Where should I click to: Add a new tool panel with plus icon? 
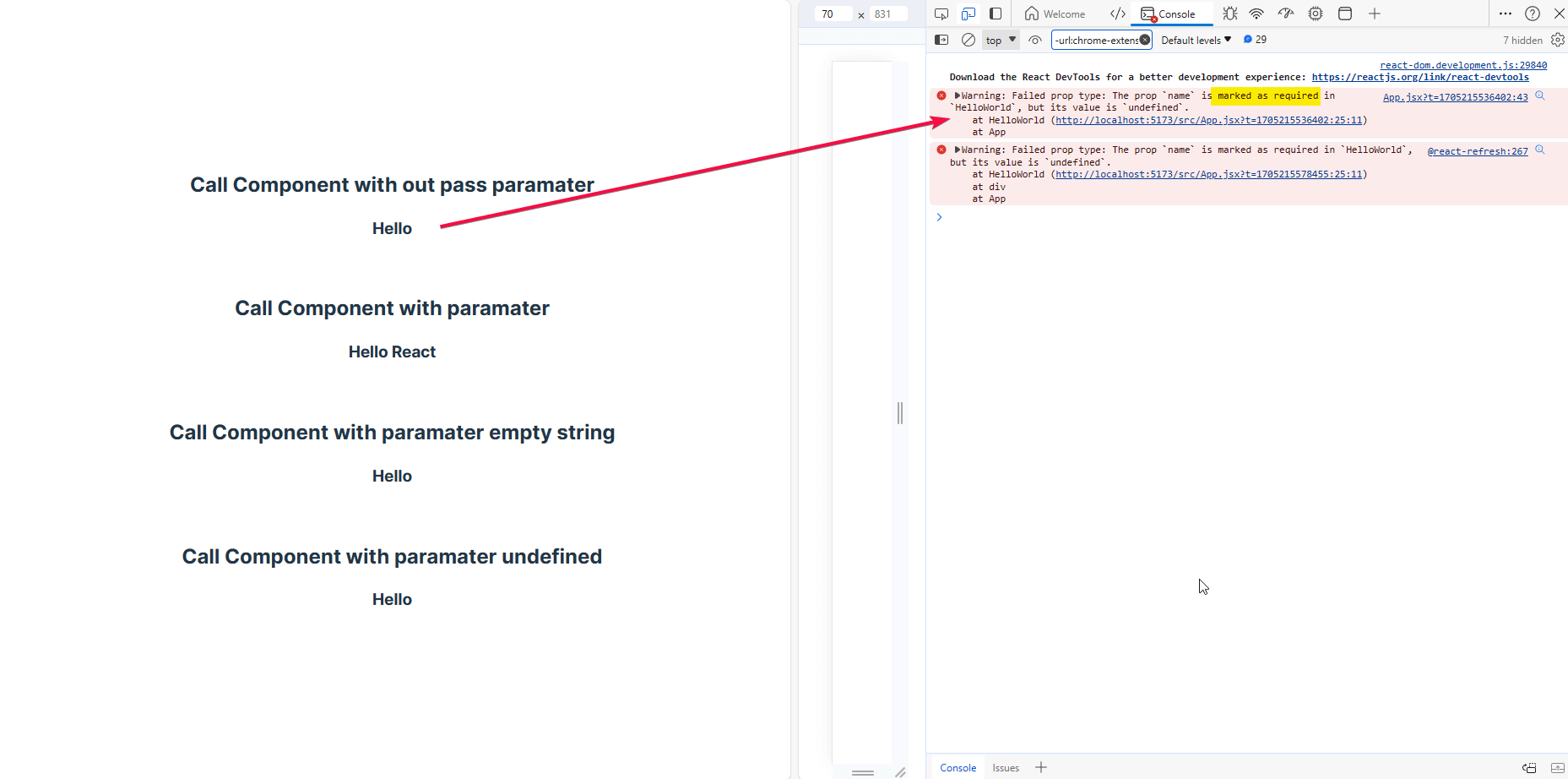tap(1375, 14)
